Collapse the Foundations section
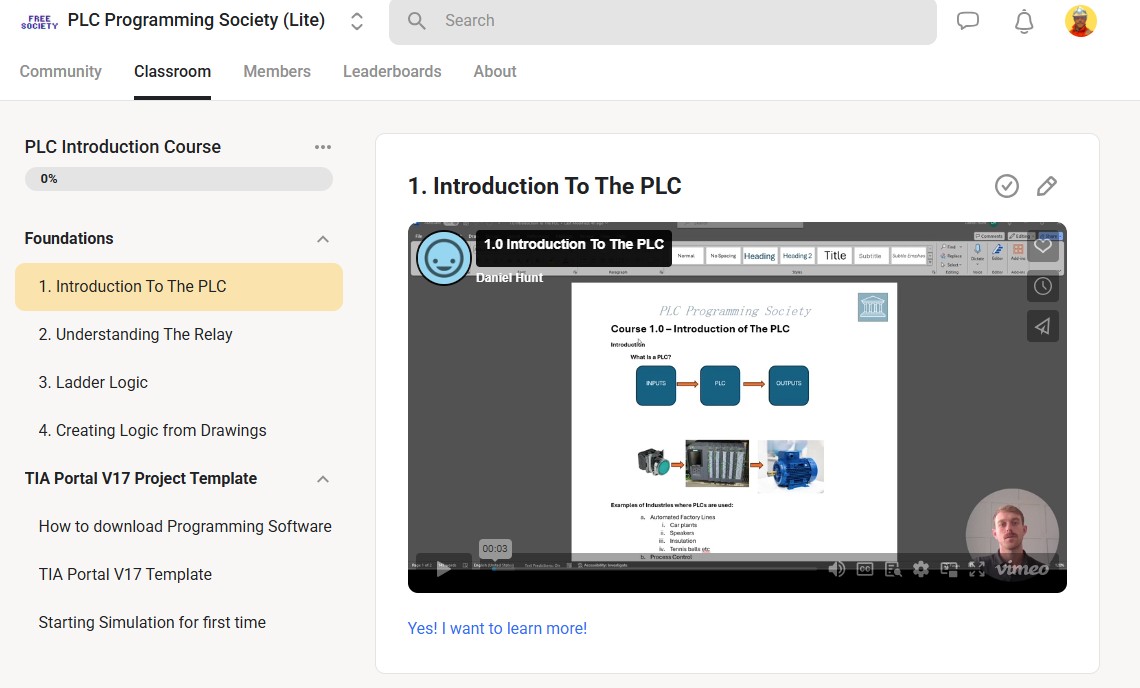 point(322,239)
